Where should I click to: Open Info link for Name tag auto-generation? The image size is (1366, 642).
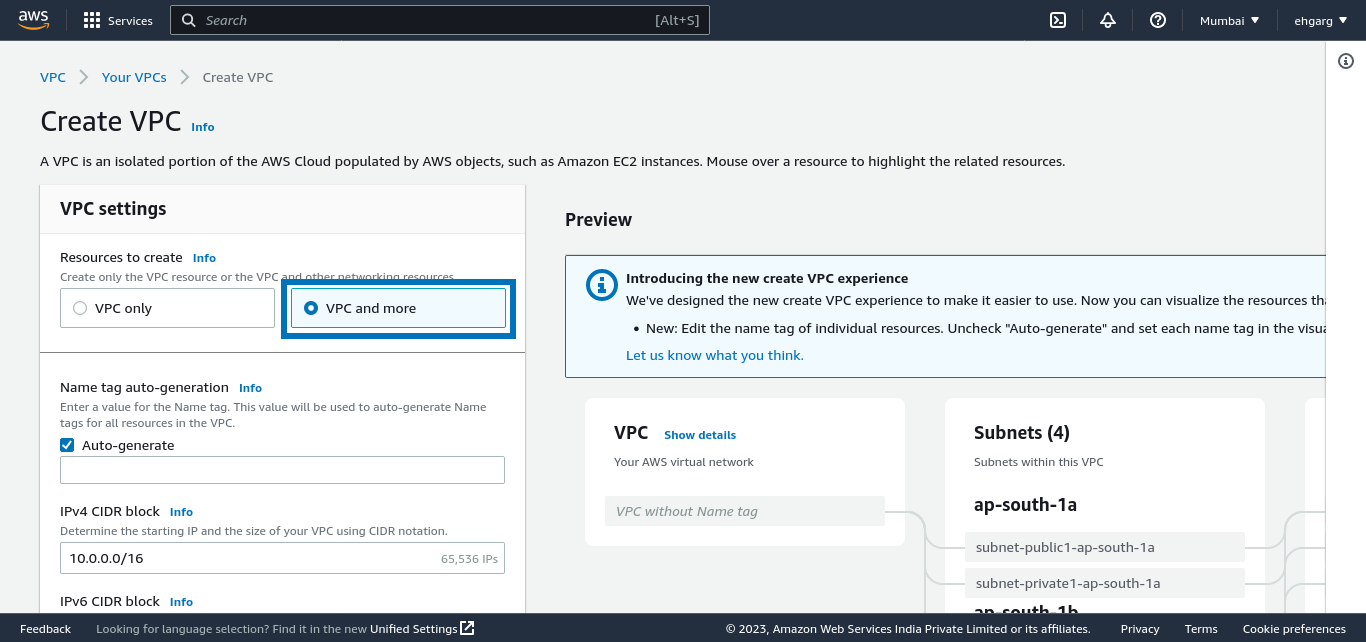coord(250,388)
